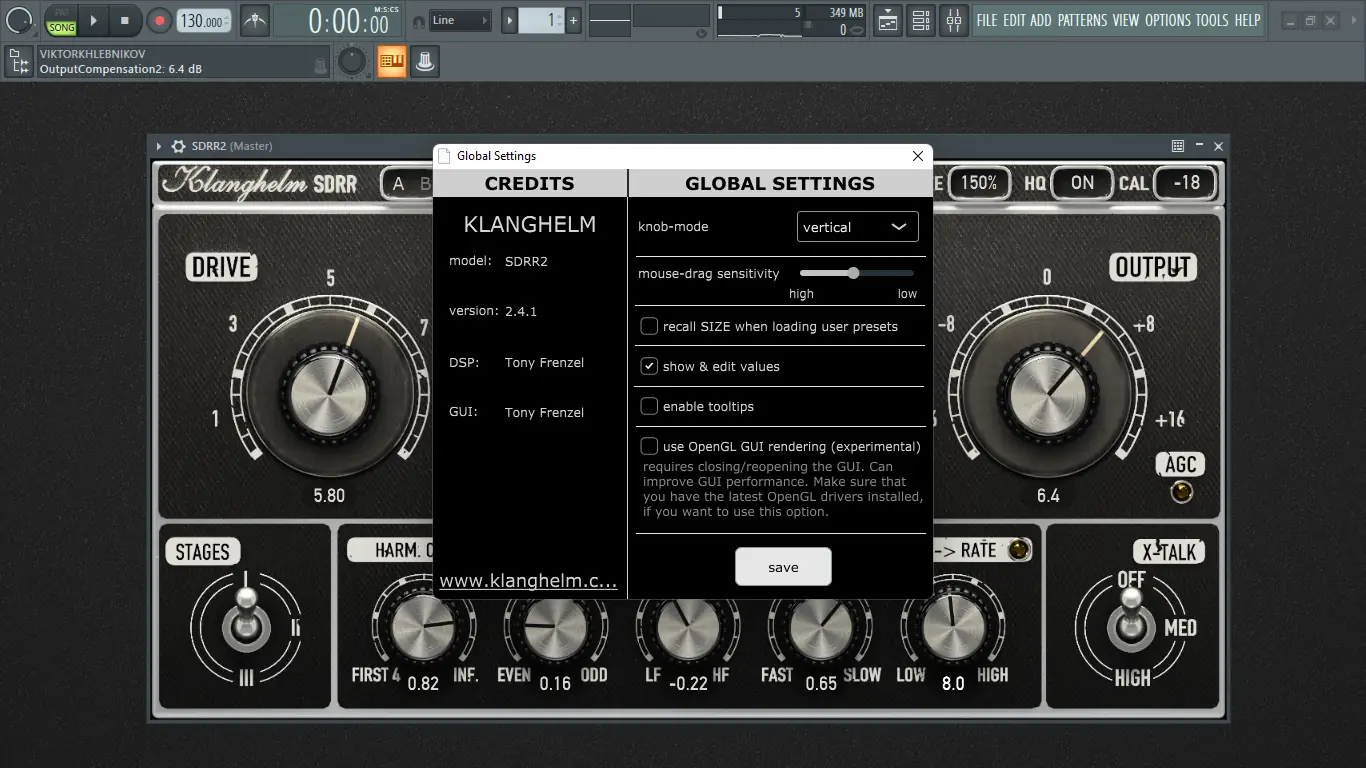Open the www.klanghelm.com link
1366x768 pixels.
(x=529, y=580)
